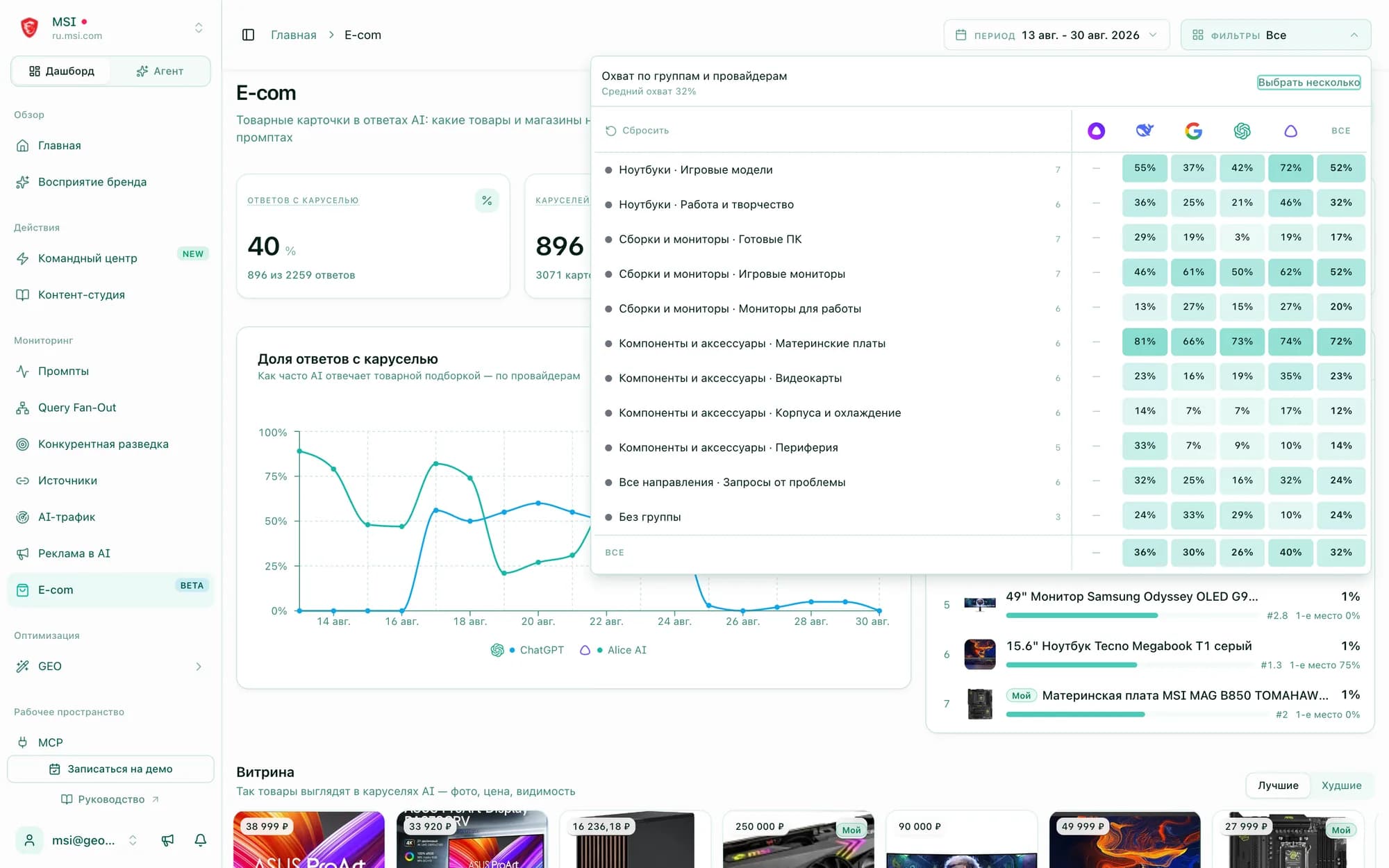Toggle Alice AI series in chart legend
This screenshot has height=868, width=1389.
pos(613,650)
